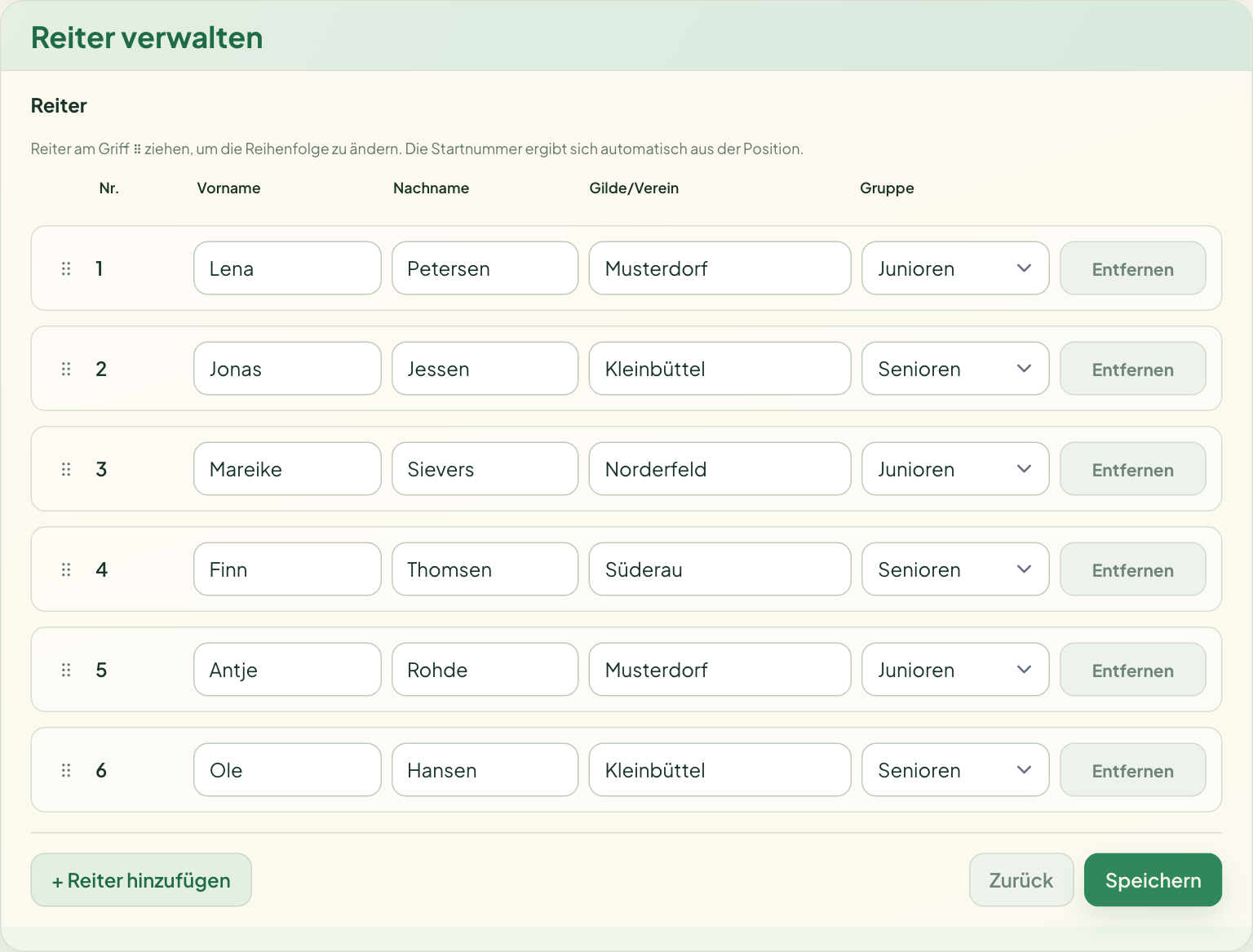
Task: Open the group selector for Mareike Sievers
Action: (x=955, y=469)
